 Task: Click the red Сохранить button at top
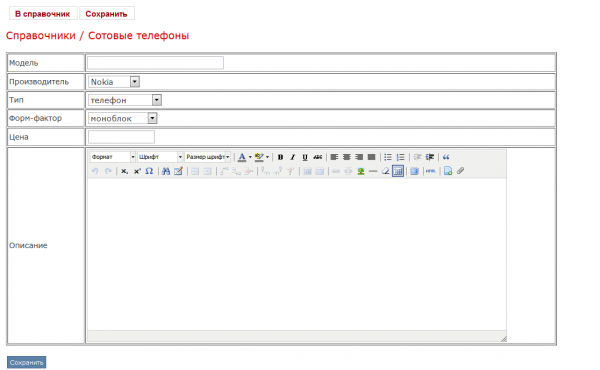pos(106,14)
